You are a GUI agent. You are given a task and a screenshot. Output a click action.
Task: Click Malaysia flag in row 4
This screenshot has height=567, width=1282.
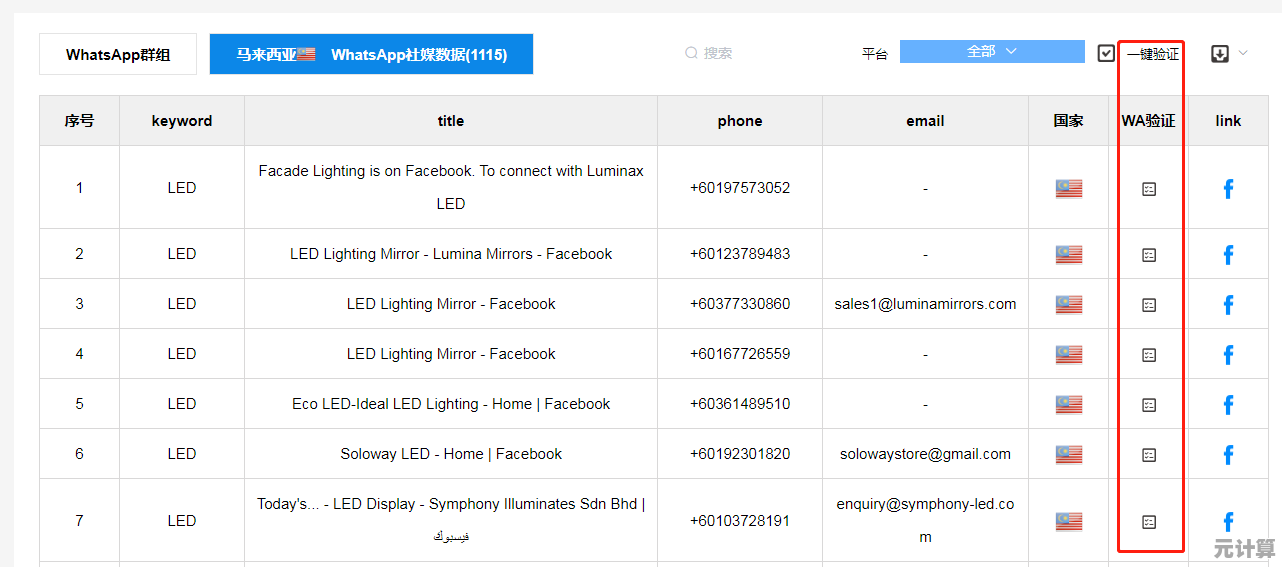point(1068,355)
